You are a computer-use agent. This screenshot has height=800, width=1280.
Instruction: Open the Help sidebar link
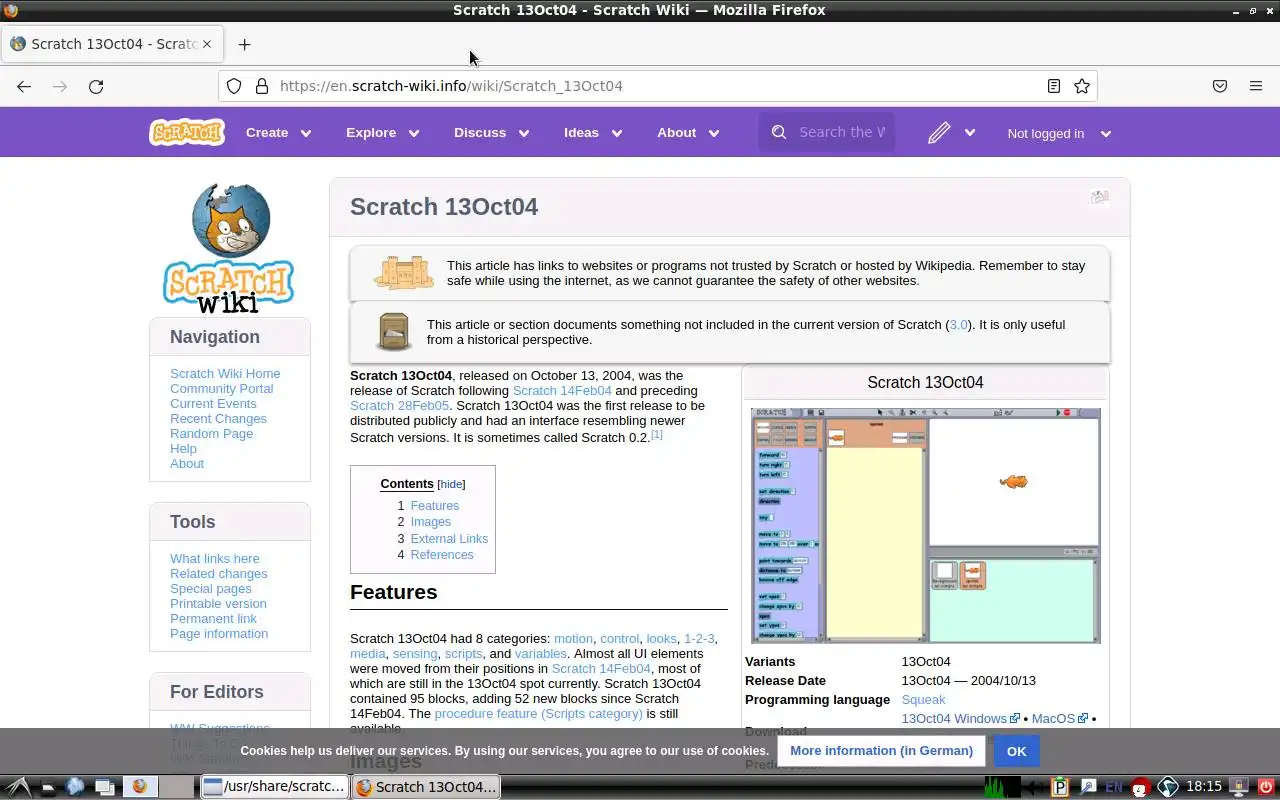[183, 448]
